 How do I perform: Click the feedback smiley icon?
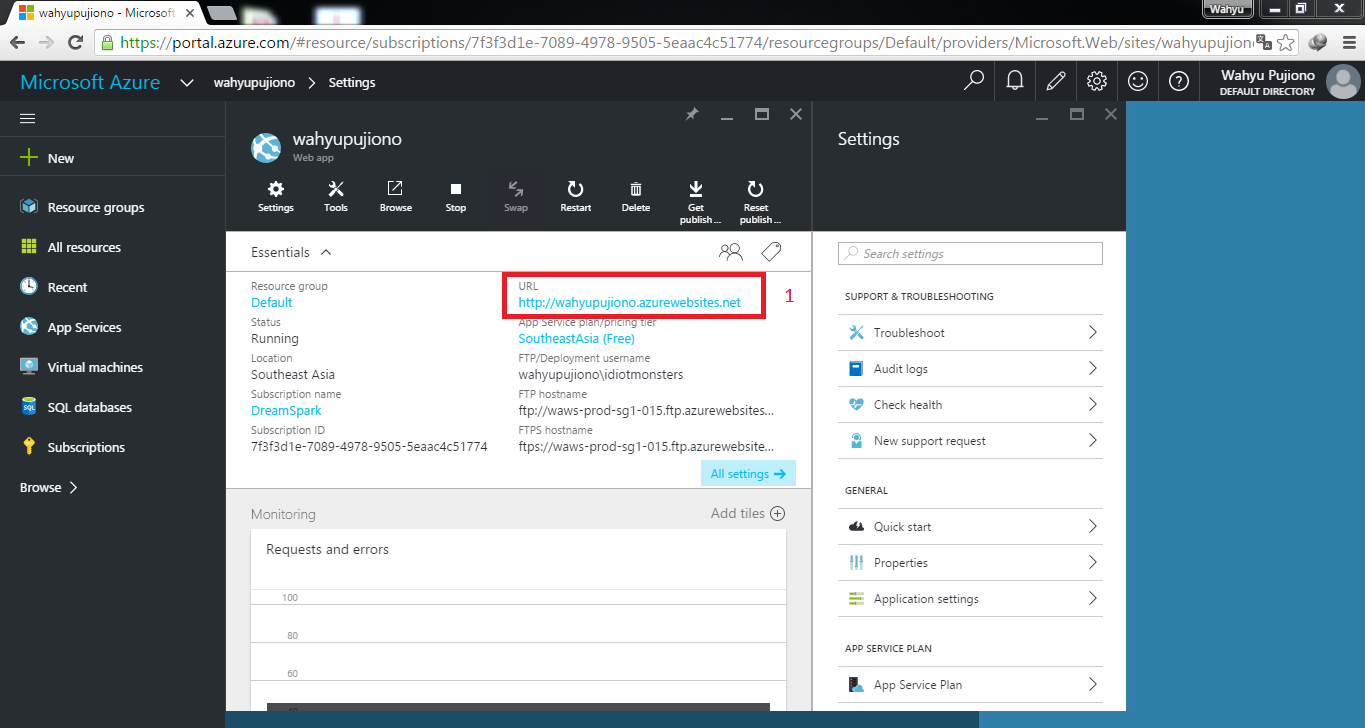[x=1138, y=81]
